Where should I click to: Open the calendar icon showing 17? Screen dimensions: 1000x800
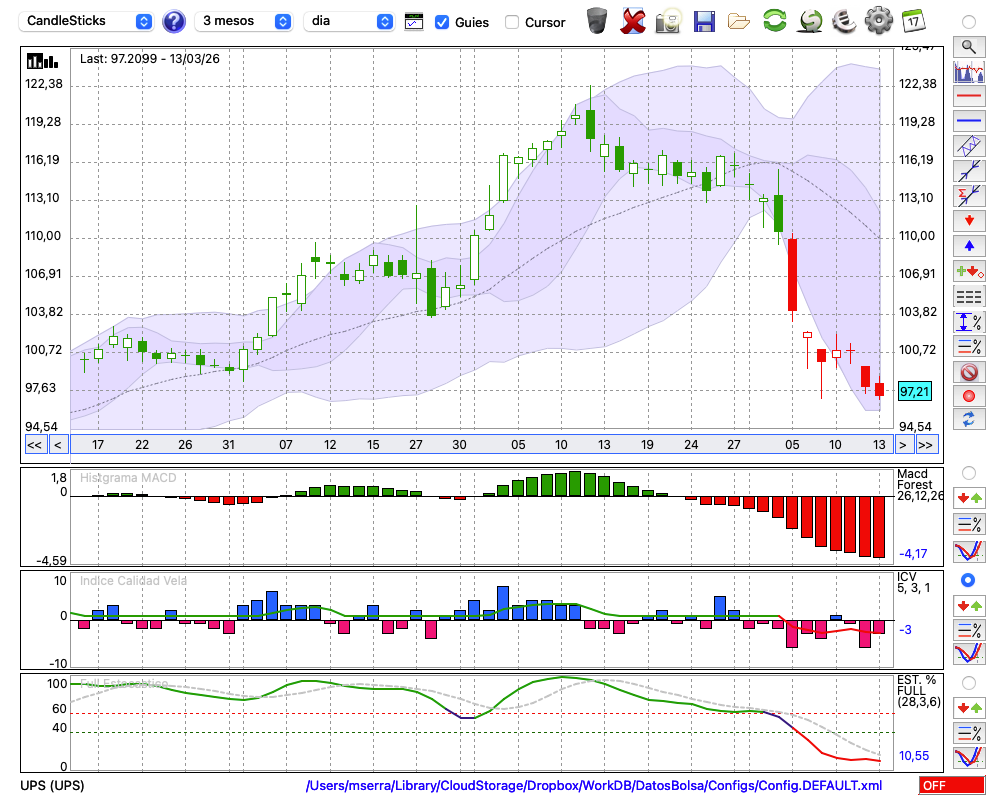[913, 20]
